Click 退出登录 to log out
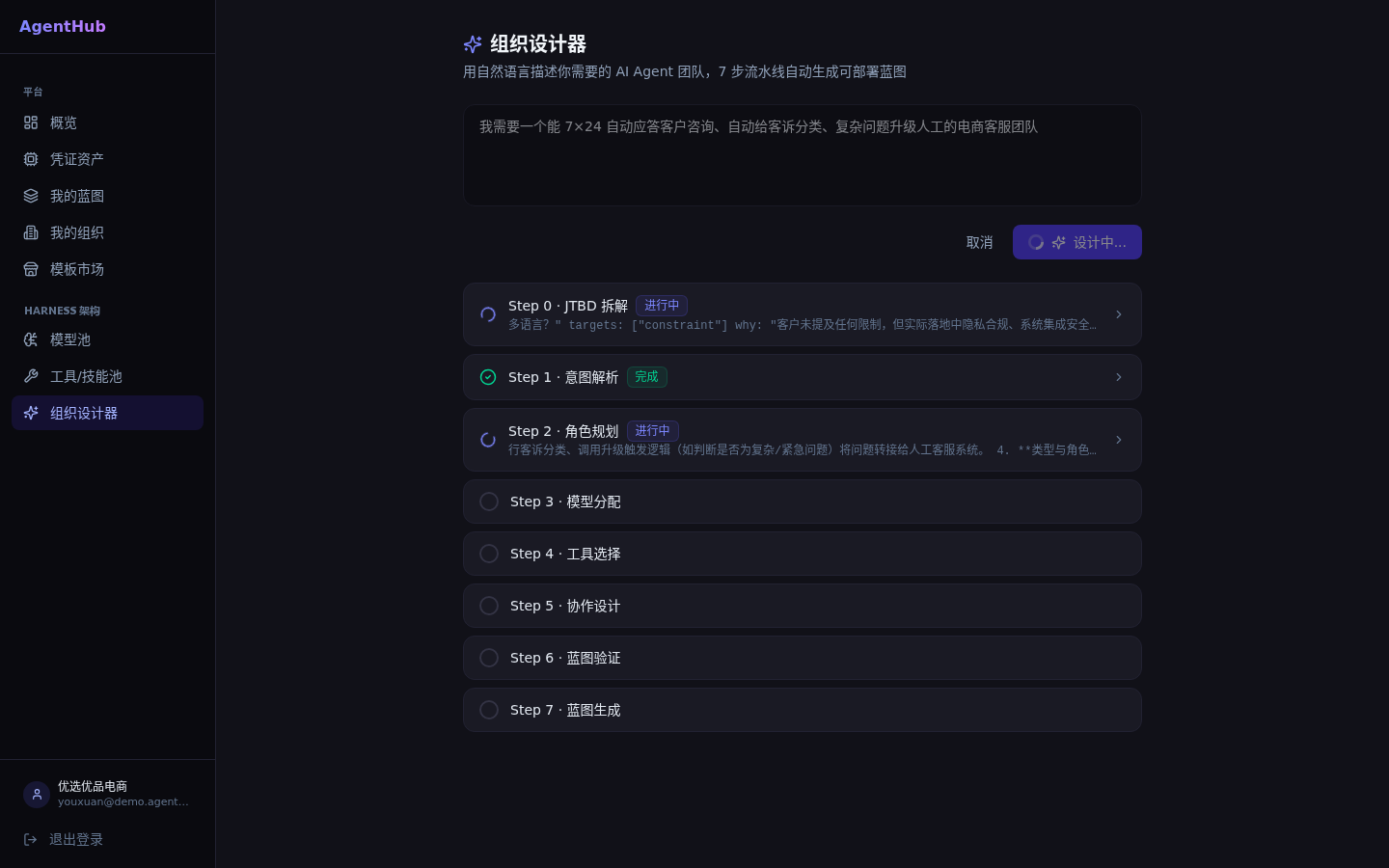The width and height of the screenshot is (1389, 868). [x=107, y=839]
